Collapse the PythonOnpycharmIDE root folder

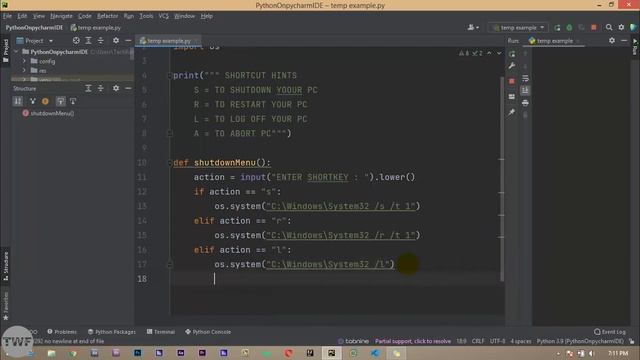coord(16,52)
